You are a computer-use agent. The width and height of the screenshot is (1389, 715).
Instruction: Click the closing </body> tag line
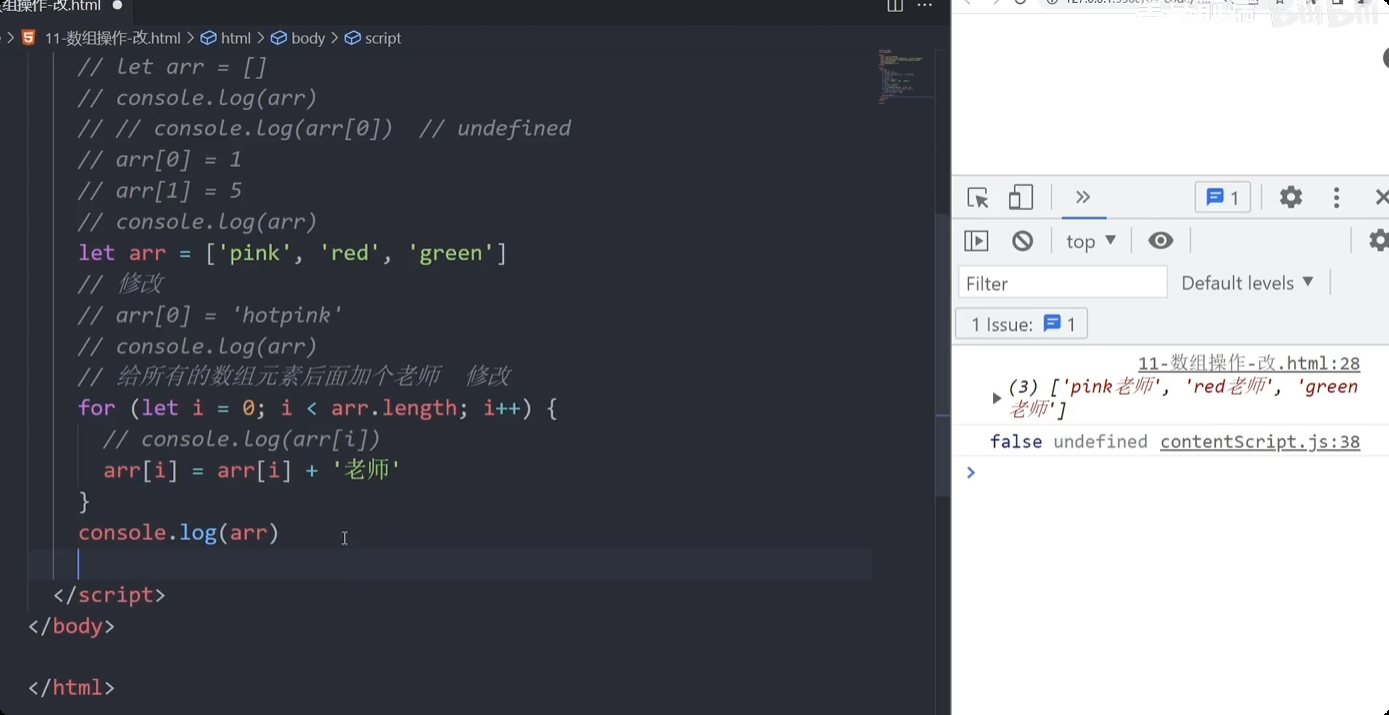(72, 626)
